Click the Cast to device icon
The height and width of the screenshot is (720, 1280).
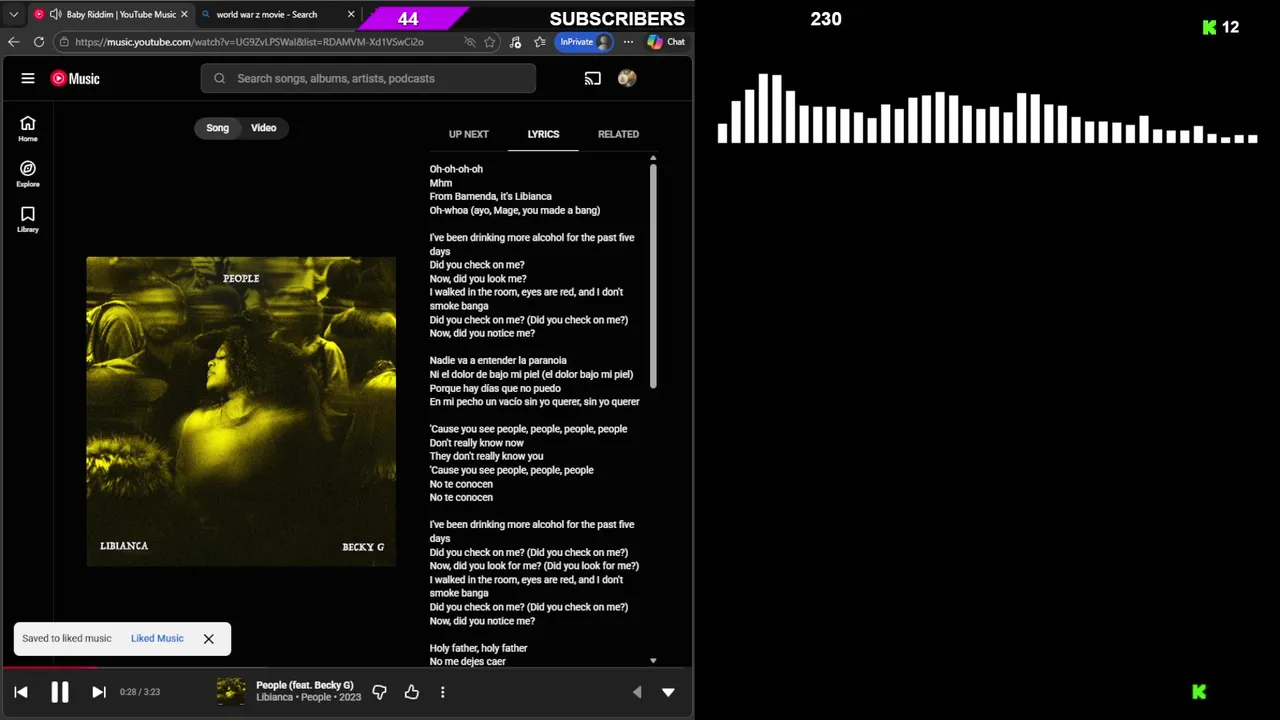(593, 78)
